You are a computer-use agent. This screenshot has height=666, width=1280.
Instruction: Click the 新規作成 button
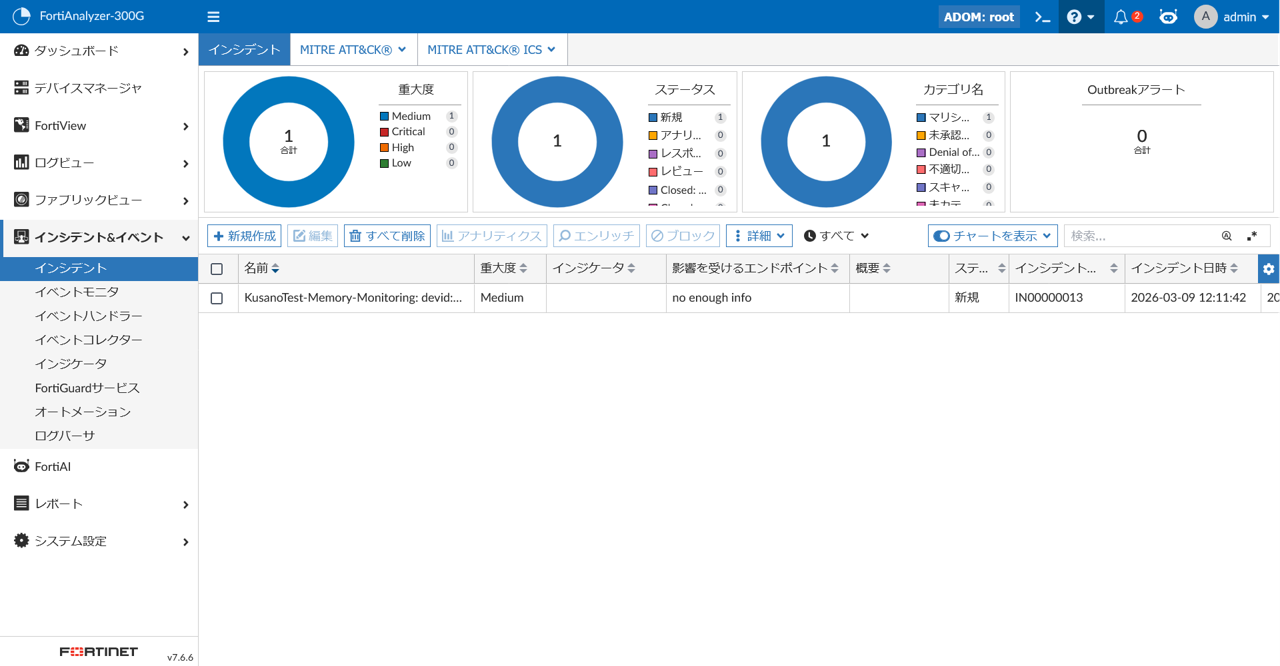pos(244,236)
